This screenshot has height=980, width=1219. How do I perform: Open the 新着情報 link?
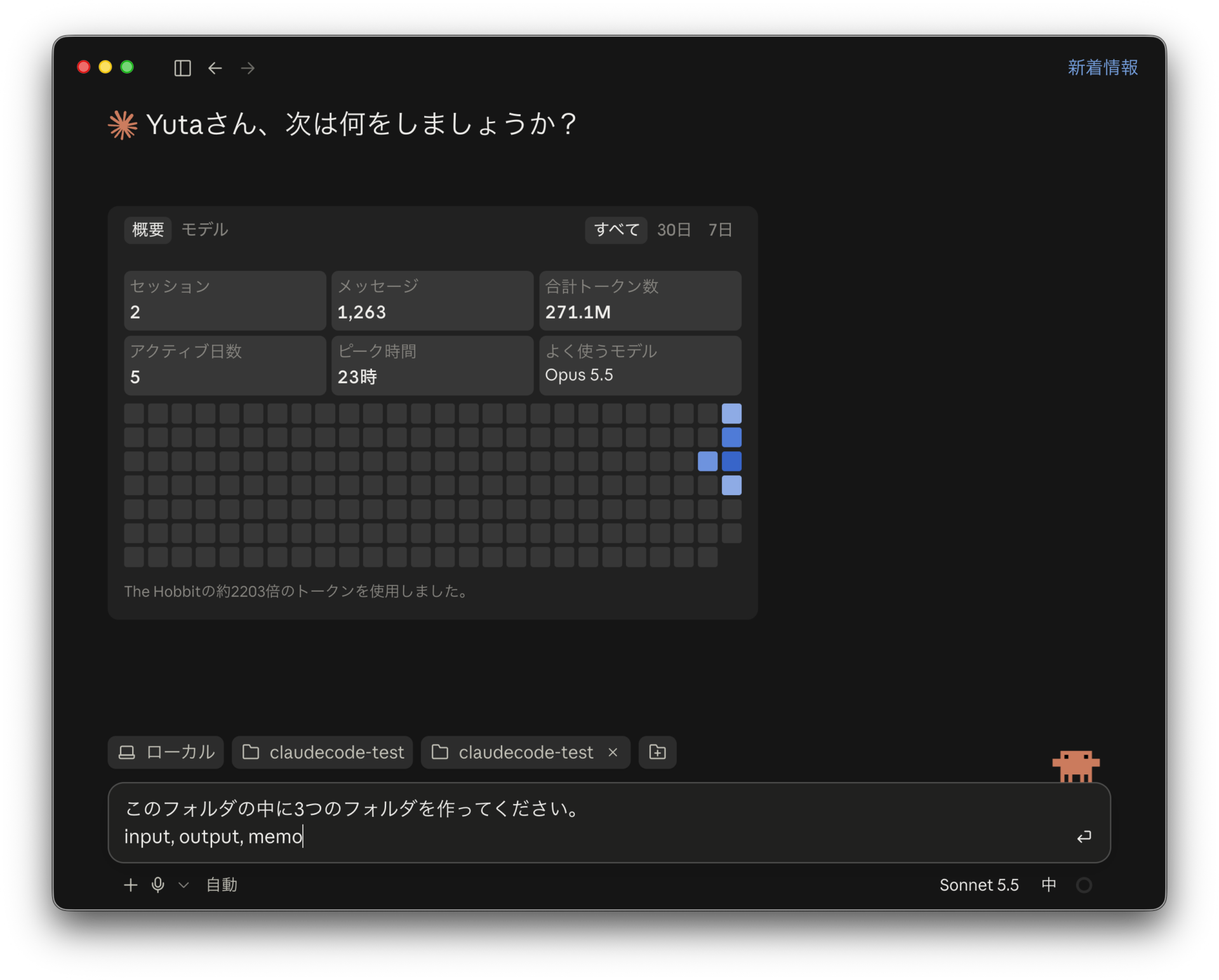[x=1102, y=67]
